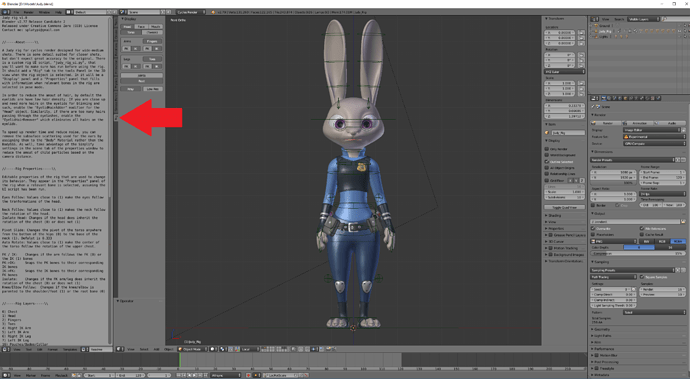The image size is (690, 379).
Task: Open the Cycles Render engine dropdown
Action: [191, 12]
